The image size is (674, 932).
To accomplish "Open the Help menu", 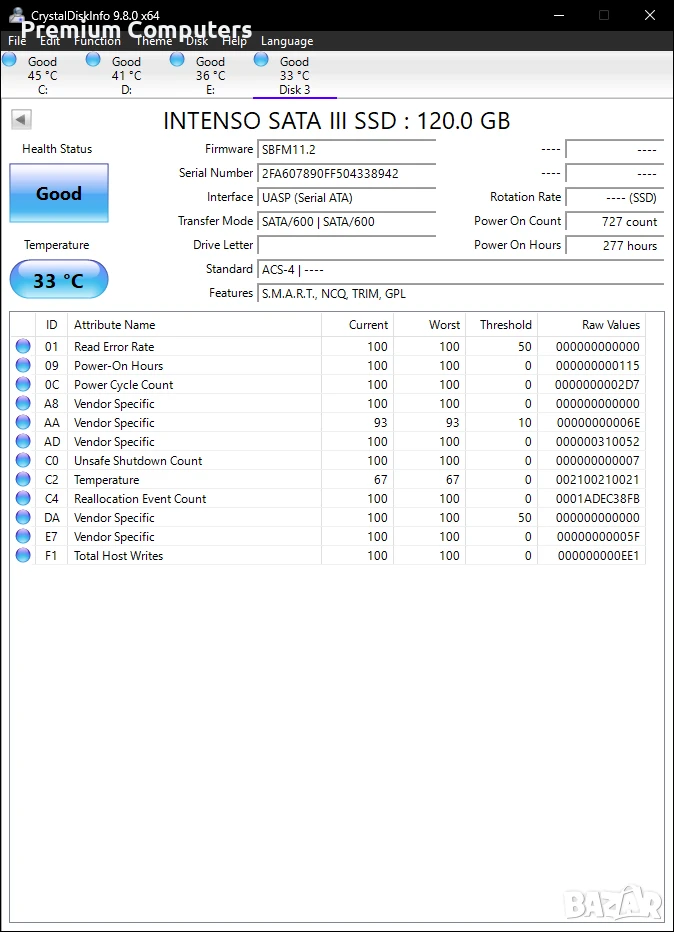I will pos(235,41).
